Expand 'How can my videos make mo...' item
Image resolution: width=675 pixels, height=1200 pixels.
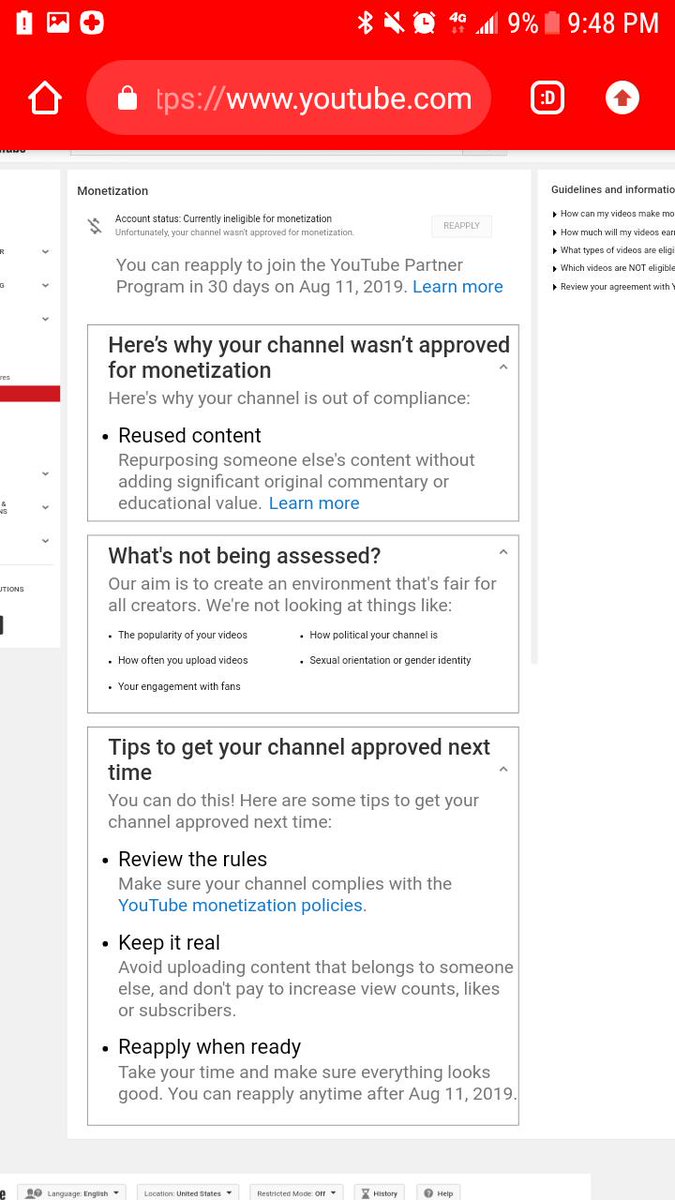(x=613, y=214)
